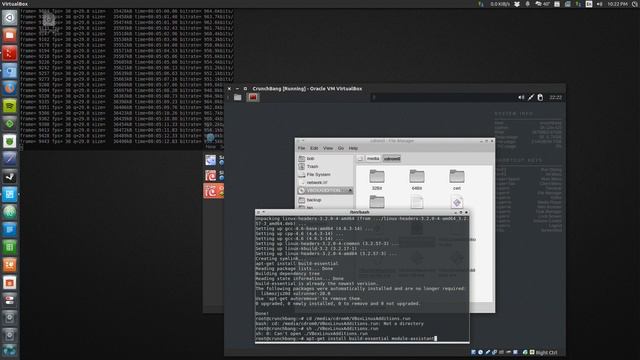
Task: Click the folder icon in CrunchBang panel
Action: pos(238,97)
